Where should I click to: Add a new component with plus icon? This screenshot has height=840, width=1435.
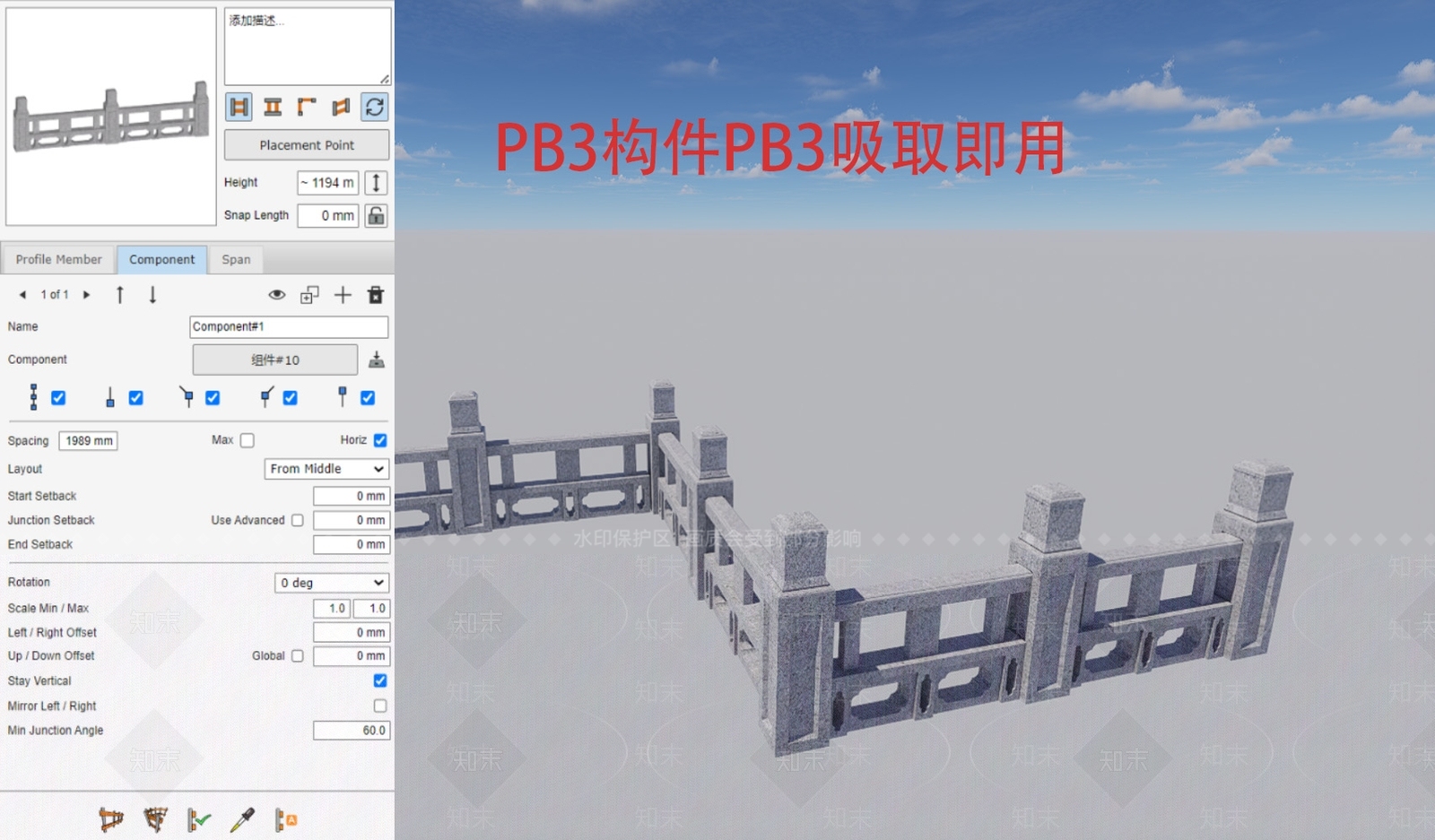click(x=343, y=294)
